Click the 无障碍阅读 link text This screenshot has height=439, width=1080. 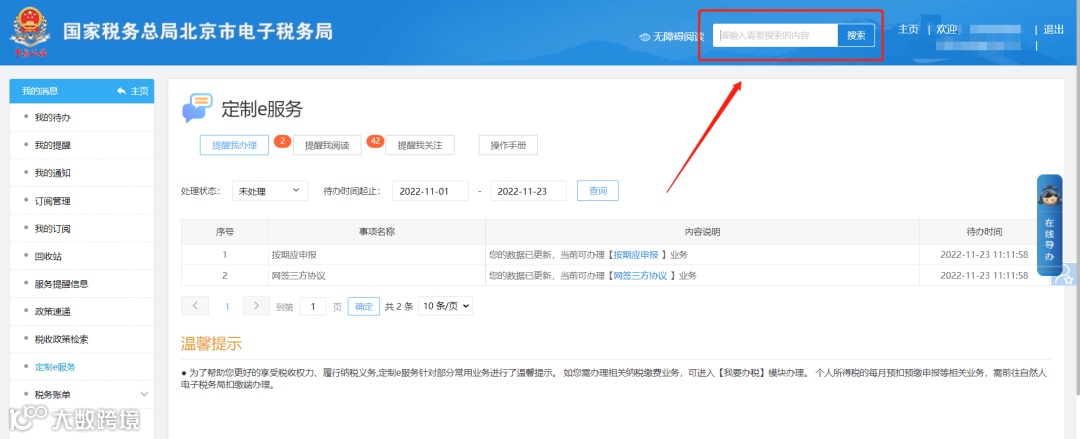click(x=678, y=37)
